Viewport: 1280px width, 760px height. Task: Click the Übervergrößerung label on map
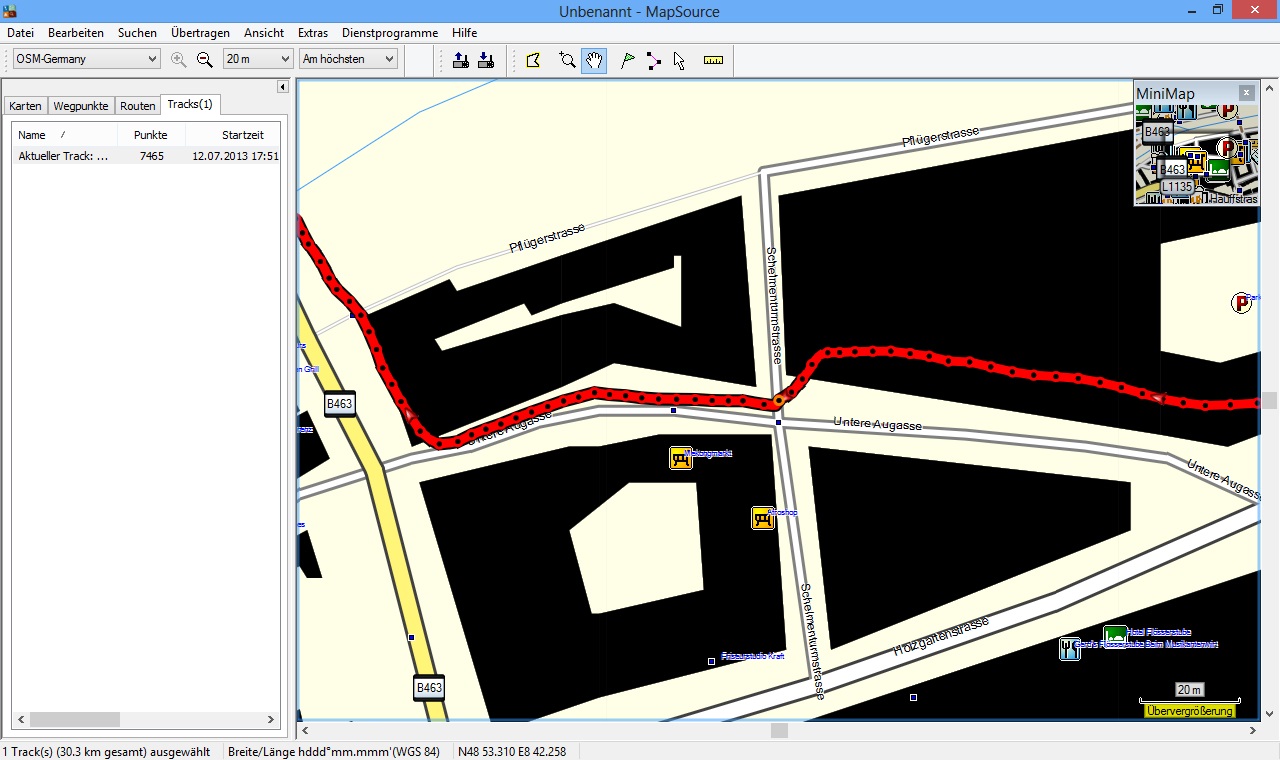(x=1189, y=711)
